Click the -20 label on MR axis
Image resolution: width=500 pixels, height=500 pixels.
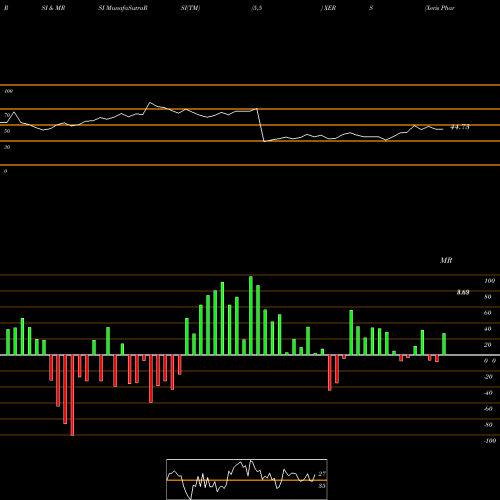point(488,377)
